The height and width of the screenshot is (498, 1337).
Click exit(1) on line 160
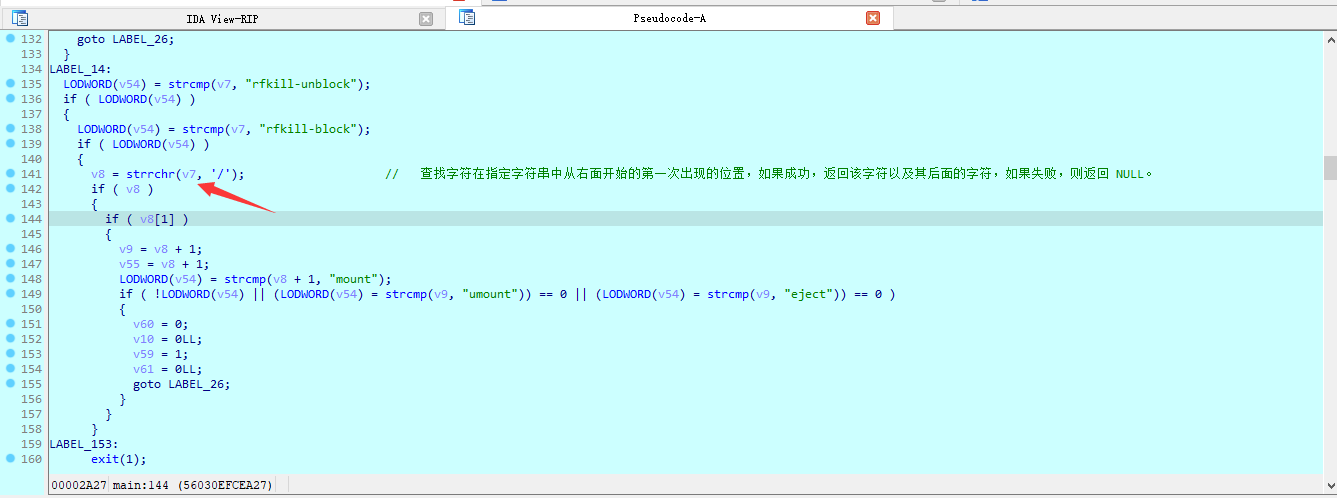click(119, 459)
